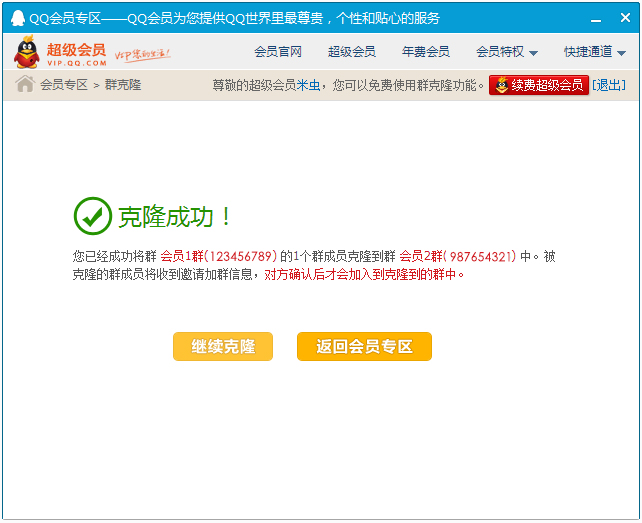Click the 会员1群(123456789) red text
Image resolution: width=642 pixels, height=523 pixels.
(x=219, y=256)
